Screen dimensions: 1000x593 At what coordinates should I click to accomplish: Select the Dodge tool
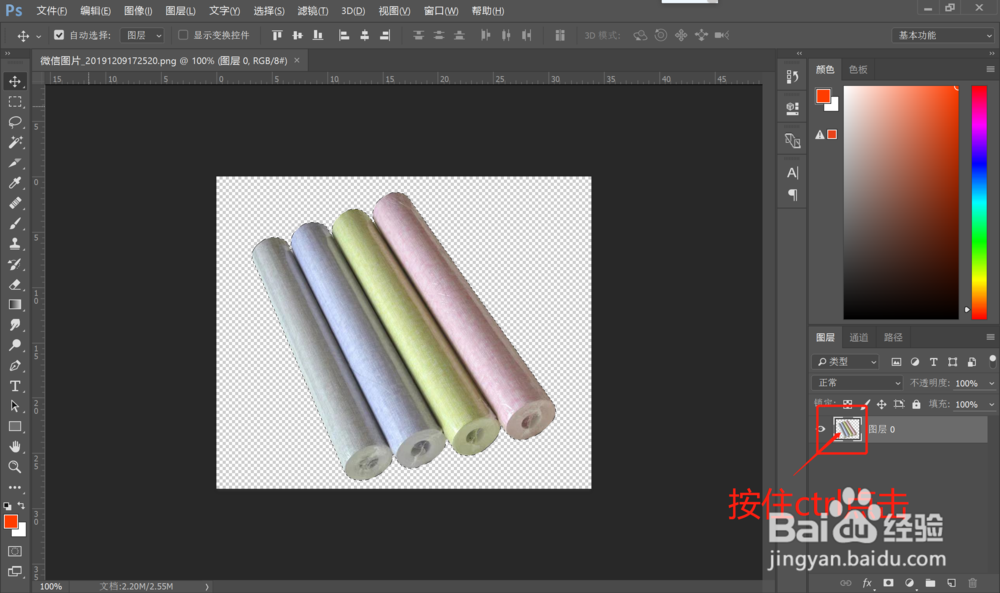click(x=15, y=346)
